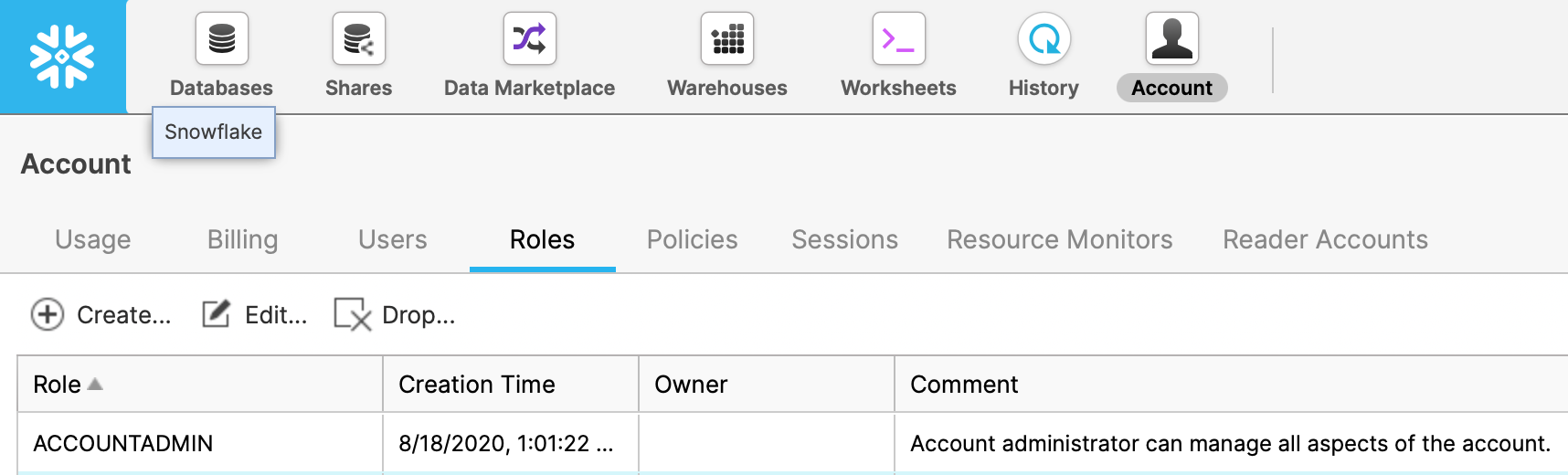Open the Shares icon
This screenshot has height=475, width=1568.
[x=359, y=38]
